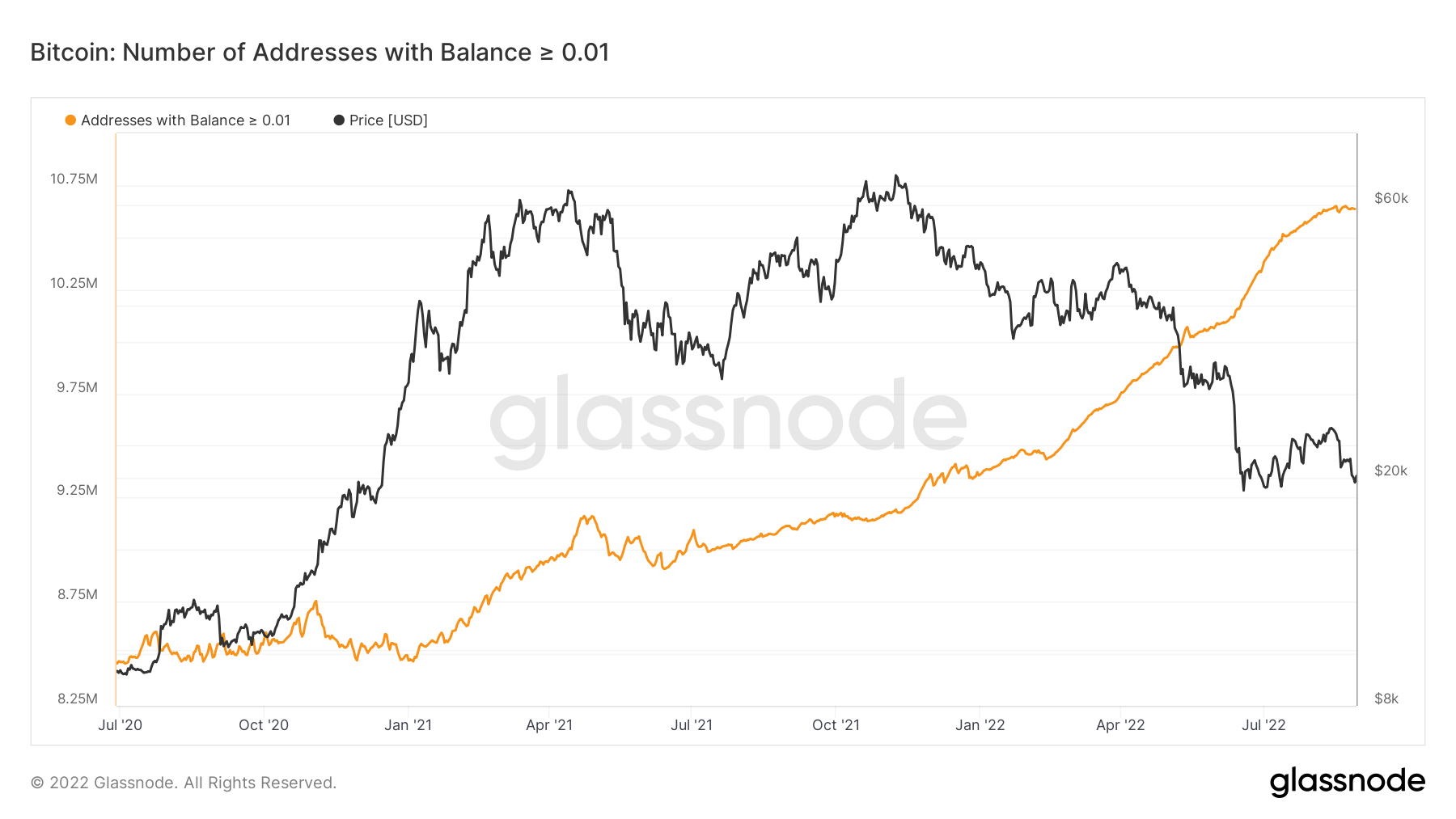Click the 9.75M y-axis label
This screenshot has width=1456, height=819.
[x=77, y=387]
